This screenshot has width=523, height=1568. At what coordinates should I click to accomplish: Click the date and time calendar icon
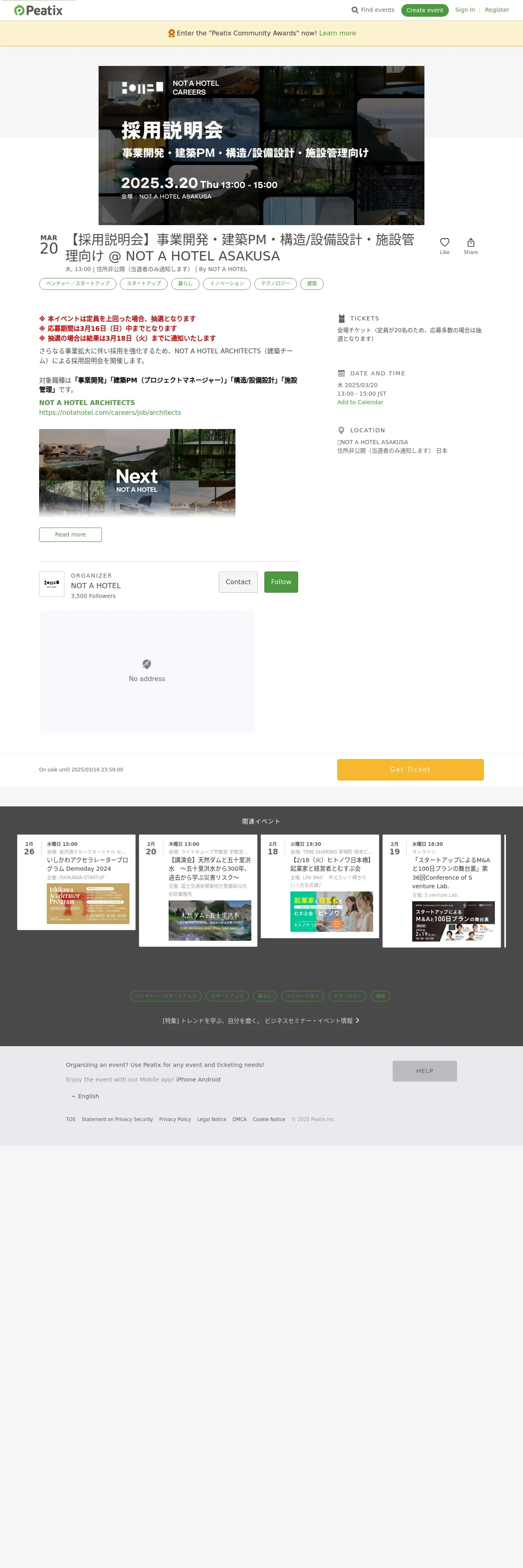point(341,373)
